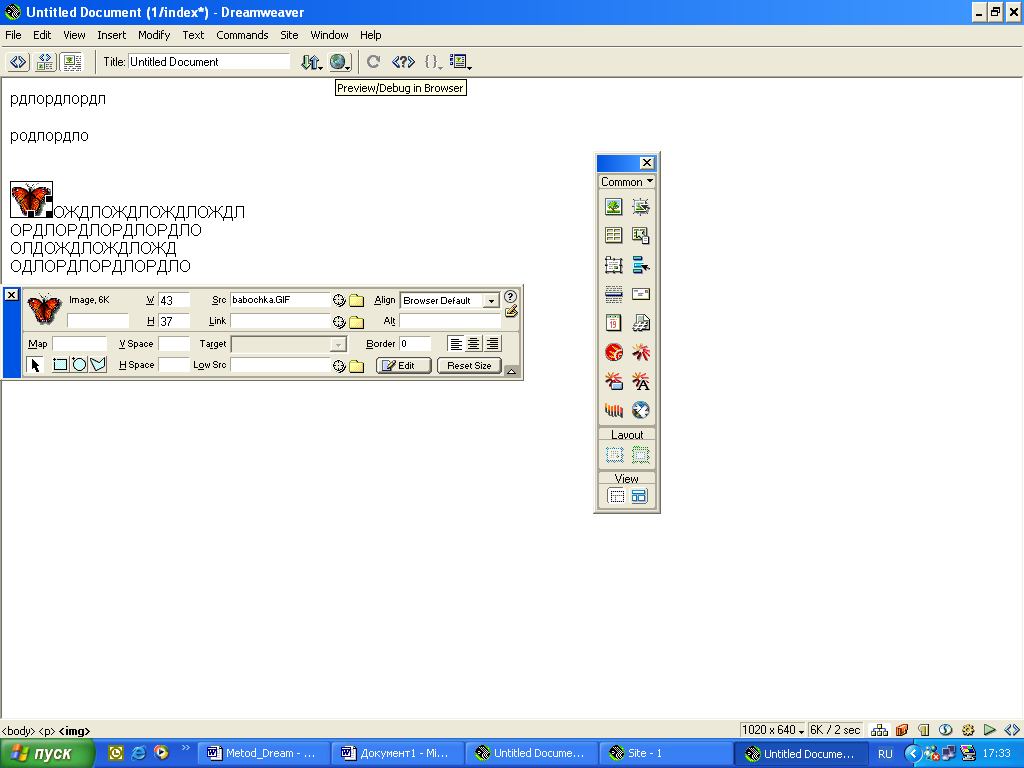Viewport: 1024px width, 768px height.
Task: Open the 1020 x 640 window size menu
Action: (773, 730)
